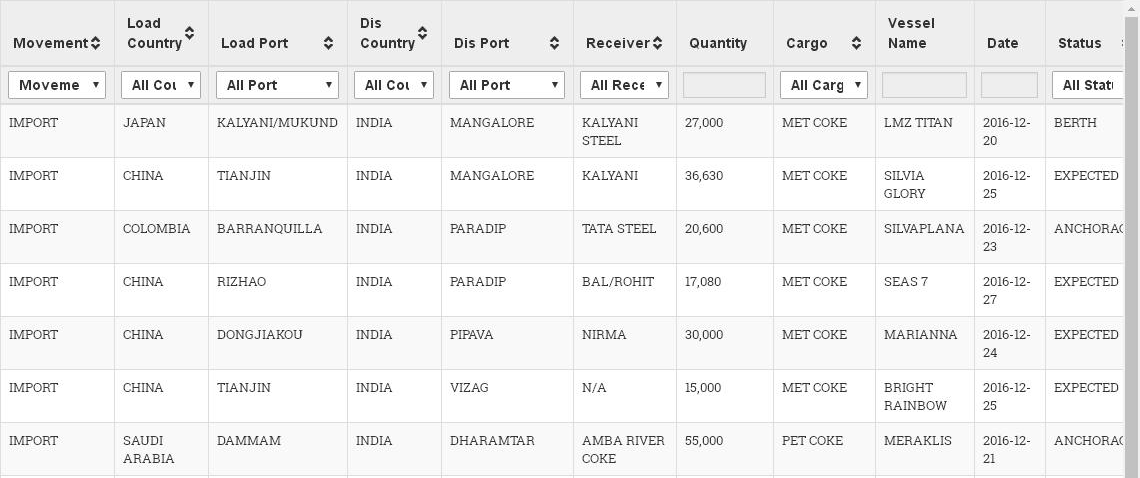
Task: Expand Load Country filter dropdown
Action: pos(161,85)
